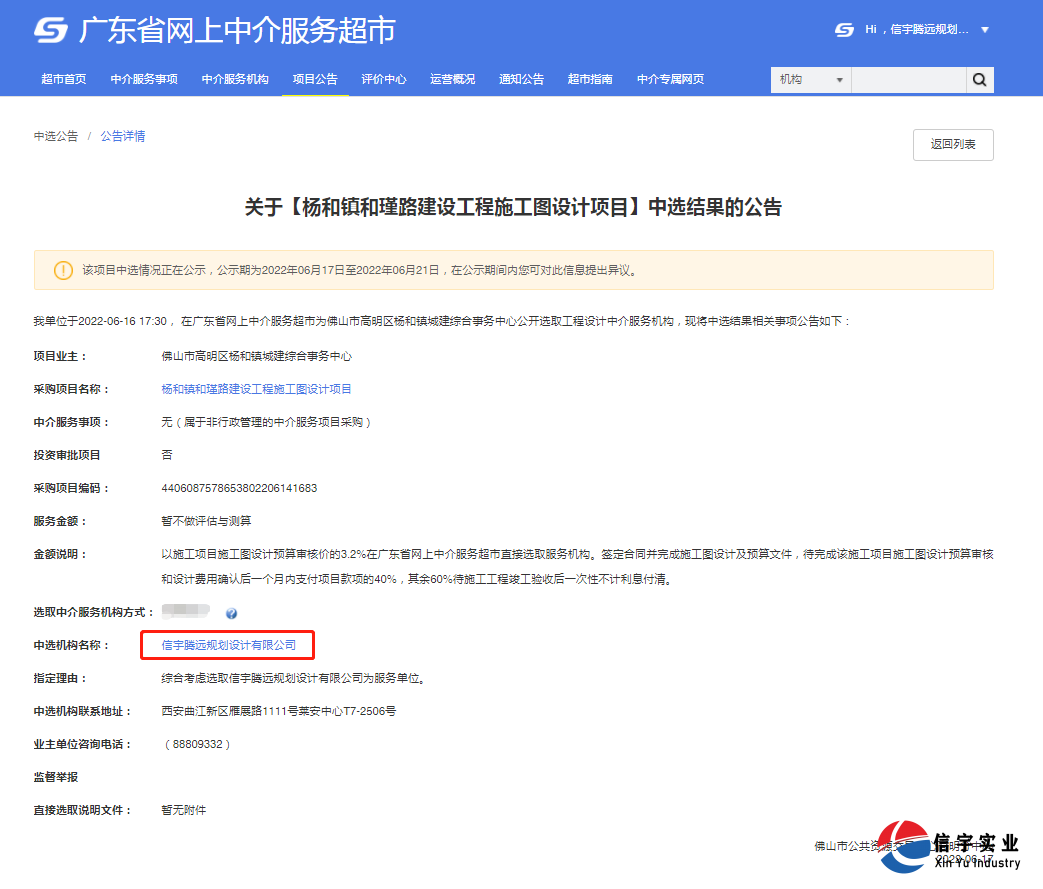This screenshot has height=889, width=1043.
Task: Click the small logo icon next to Hi greeting
Action: (x=843, y=30)
